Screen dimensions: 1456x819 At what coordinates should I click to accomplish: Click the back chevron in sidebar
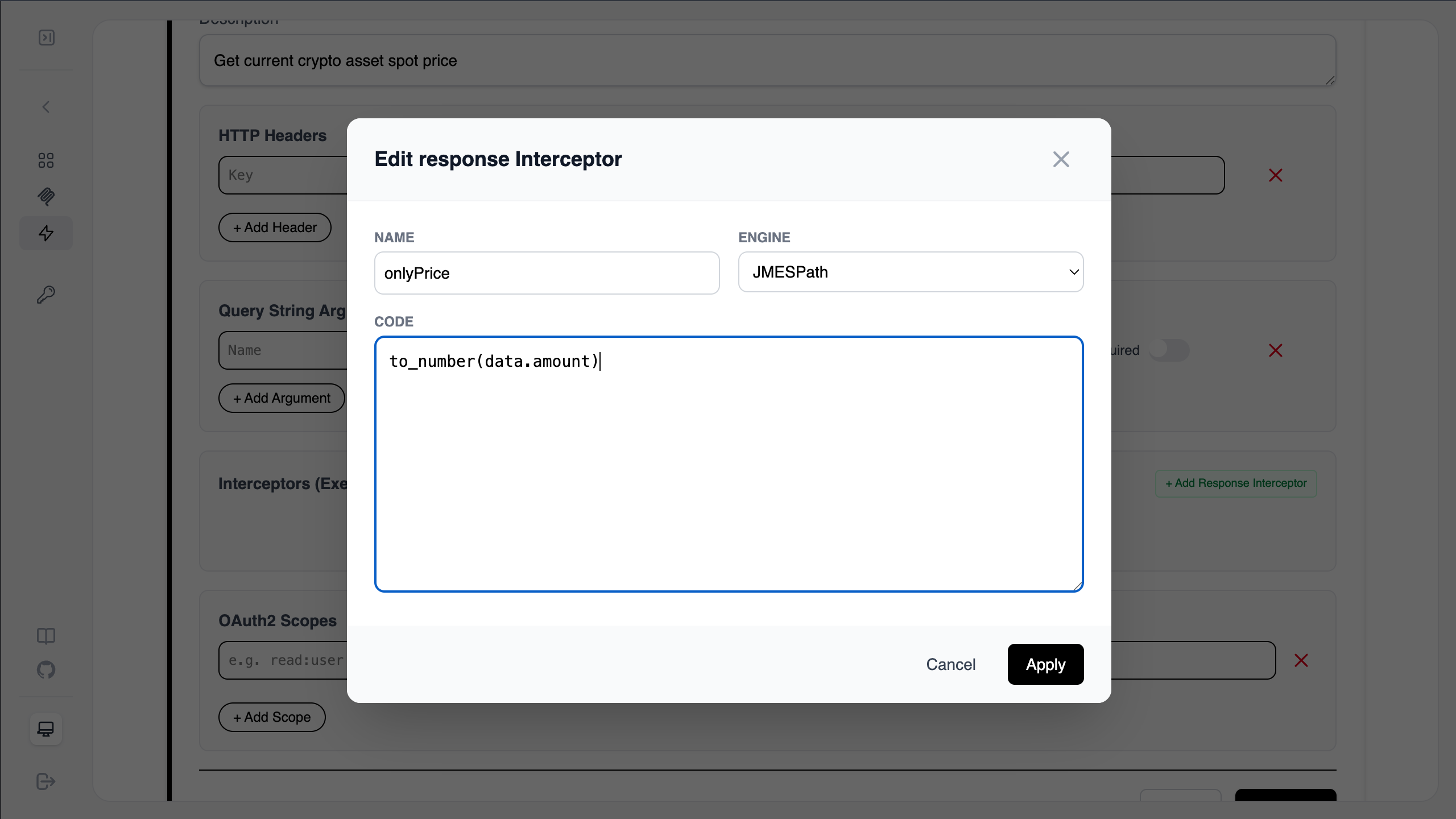point(46,107)
